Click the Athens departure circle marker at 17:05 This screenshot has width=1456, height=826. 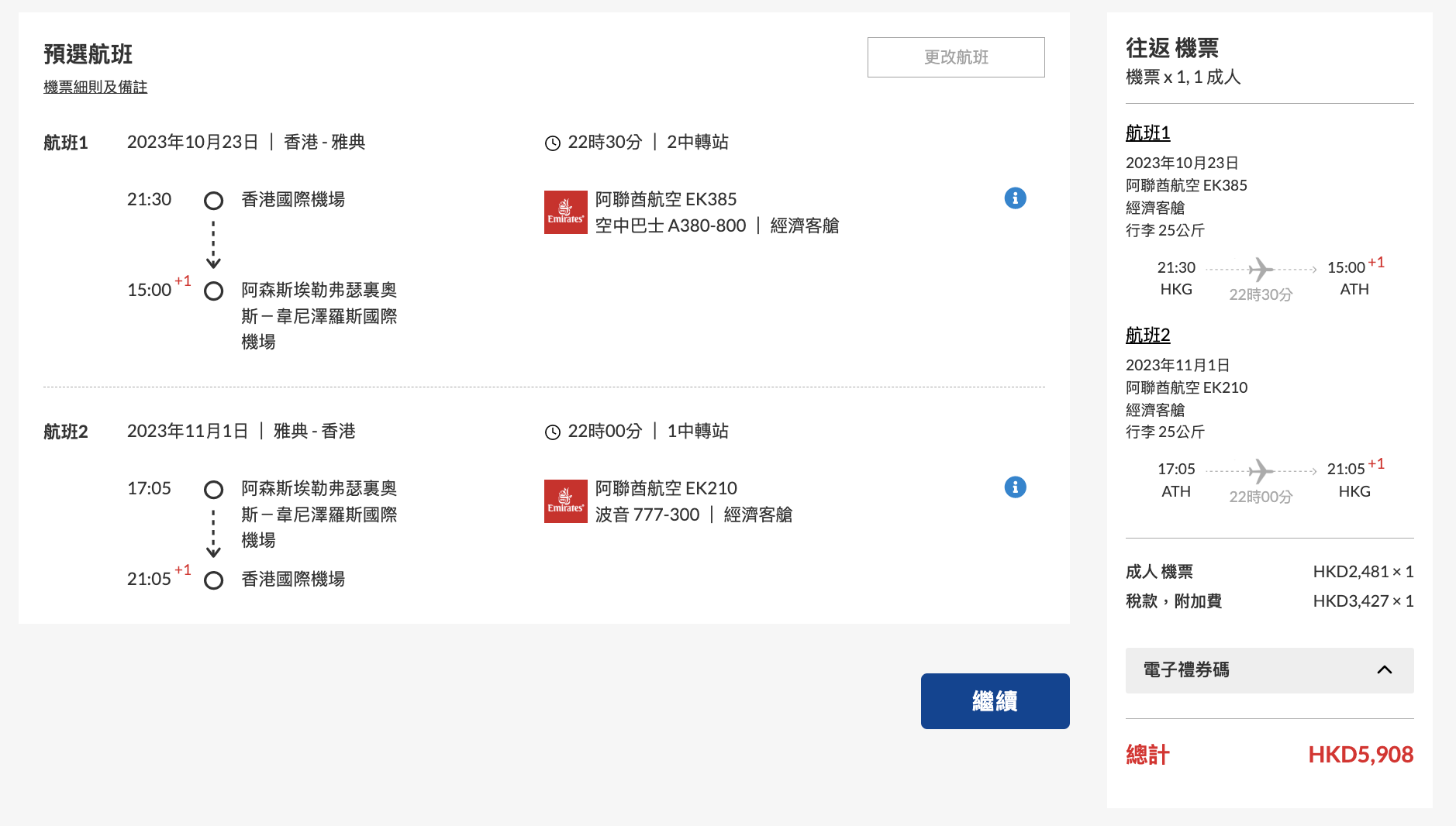coord(213,490)
